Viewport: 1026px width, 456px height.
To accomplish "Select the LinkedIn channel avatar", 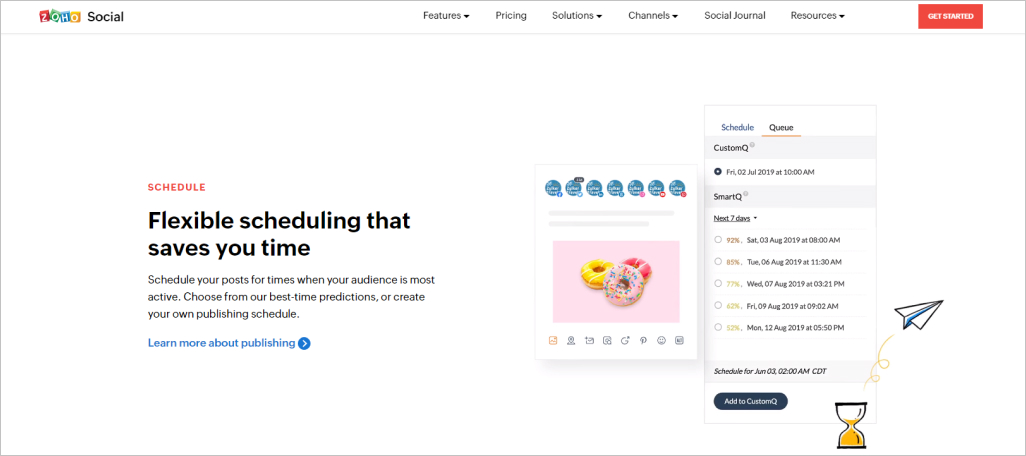I will [595, 188].
